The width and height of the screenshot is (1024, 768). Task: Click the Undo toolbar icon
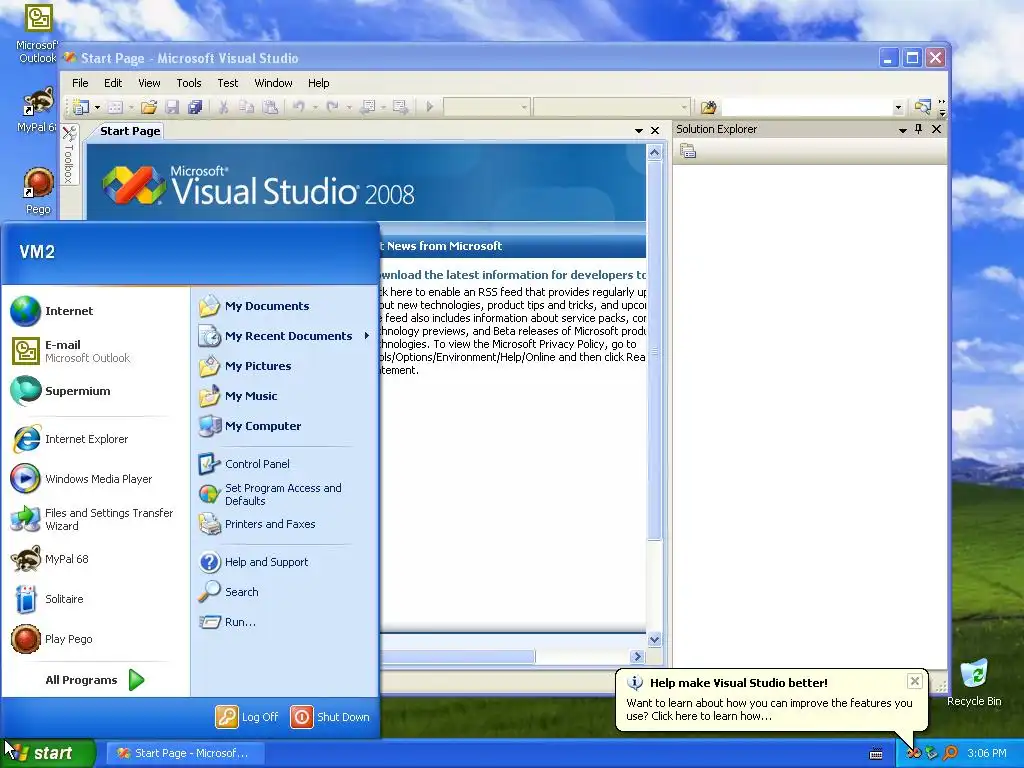298,106
